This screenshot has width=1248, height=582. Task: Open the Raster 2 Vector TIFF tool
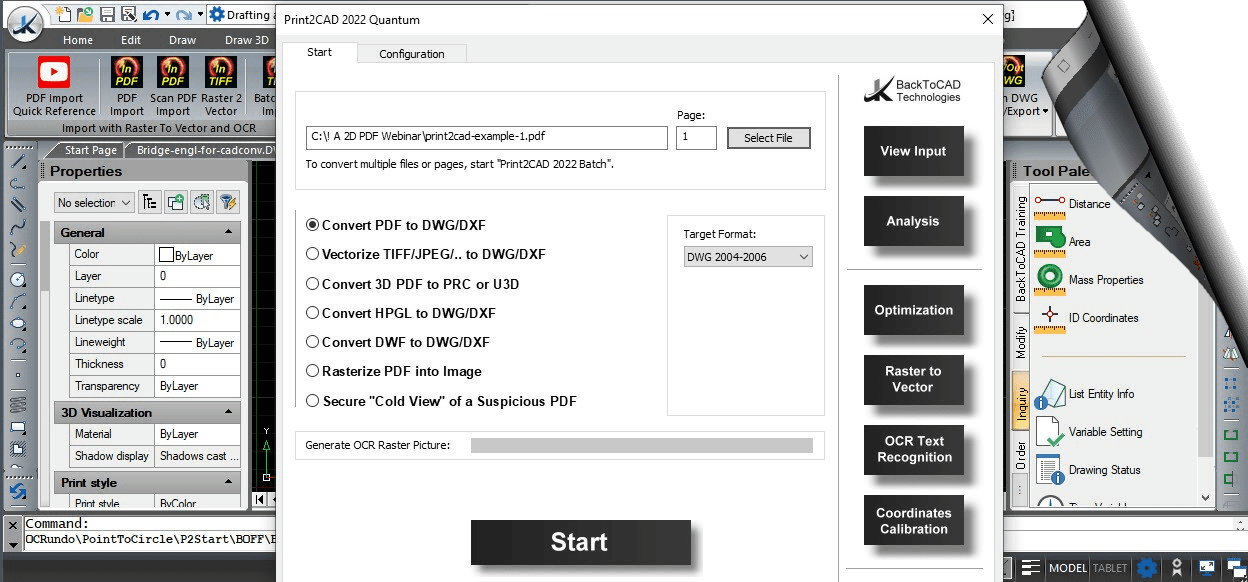(x=221, y=86)
